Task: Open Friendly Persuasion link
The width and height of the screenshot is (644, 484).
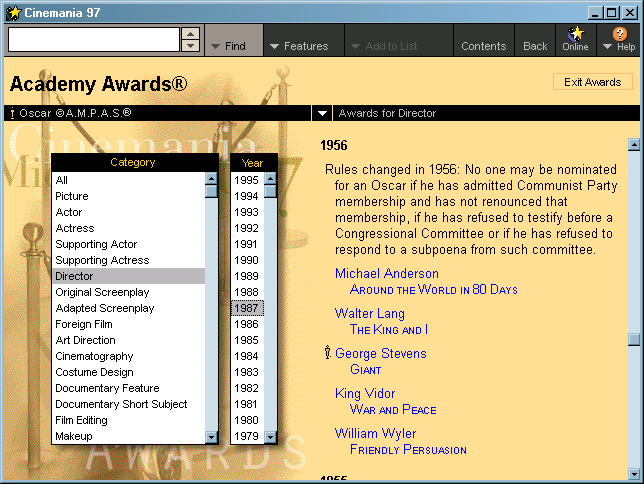Action: [408, 449]
